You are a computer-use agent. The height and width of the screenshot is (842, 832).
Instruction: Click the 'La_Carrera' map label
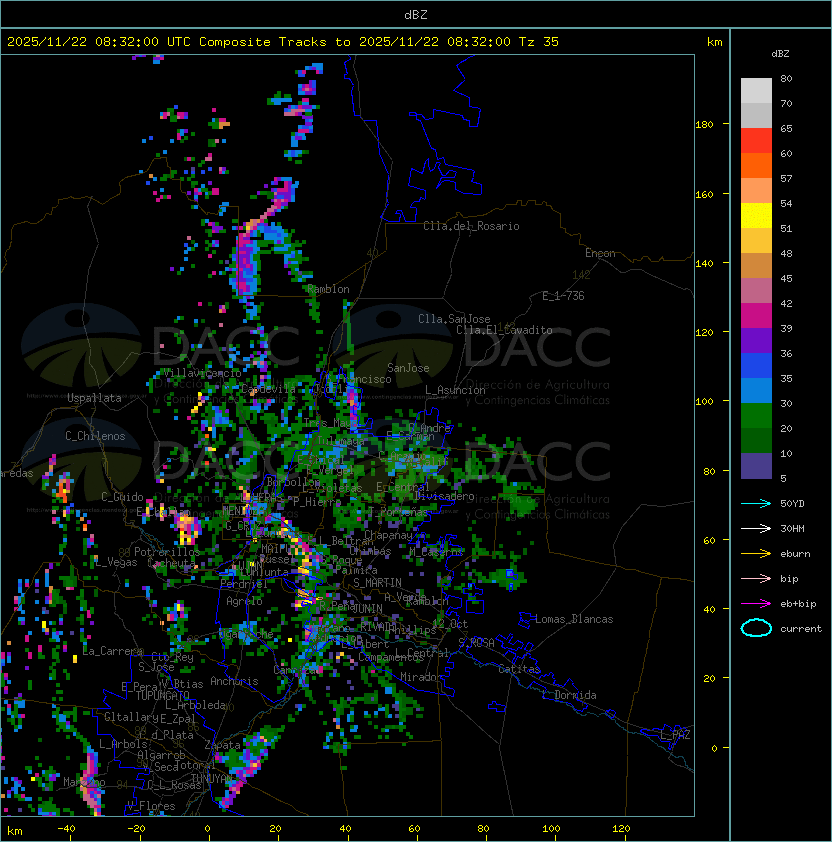112,651
